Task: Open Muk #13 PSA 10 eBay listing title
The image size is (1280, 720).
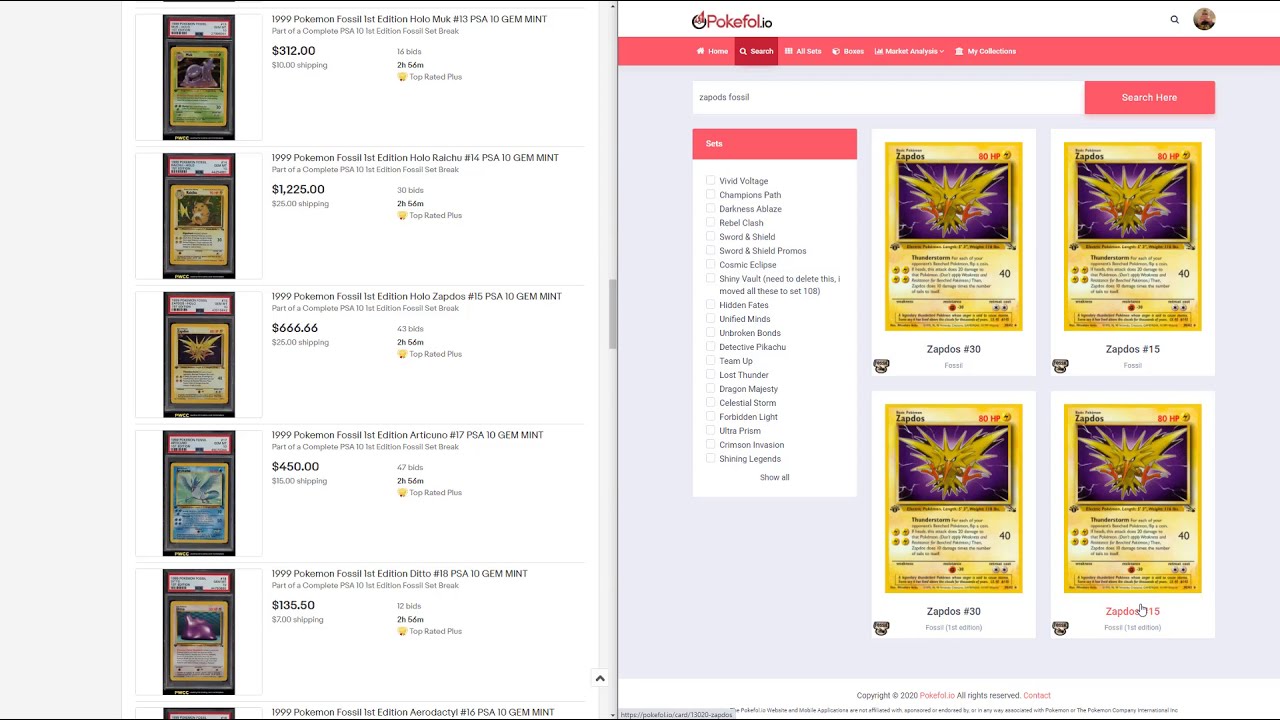Action: 409,19
